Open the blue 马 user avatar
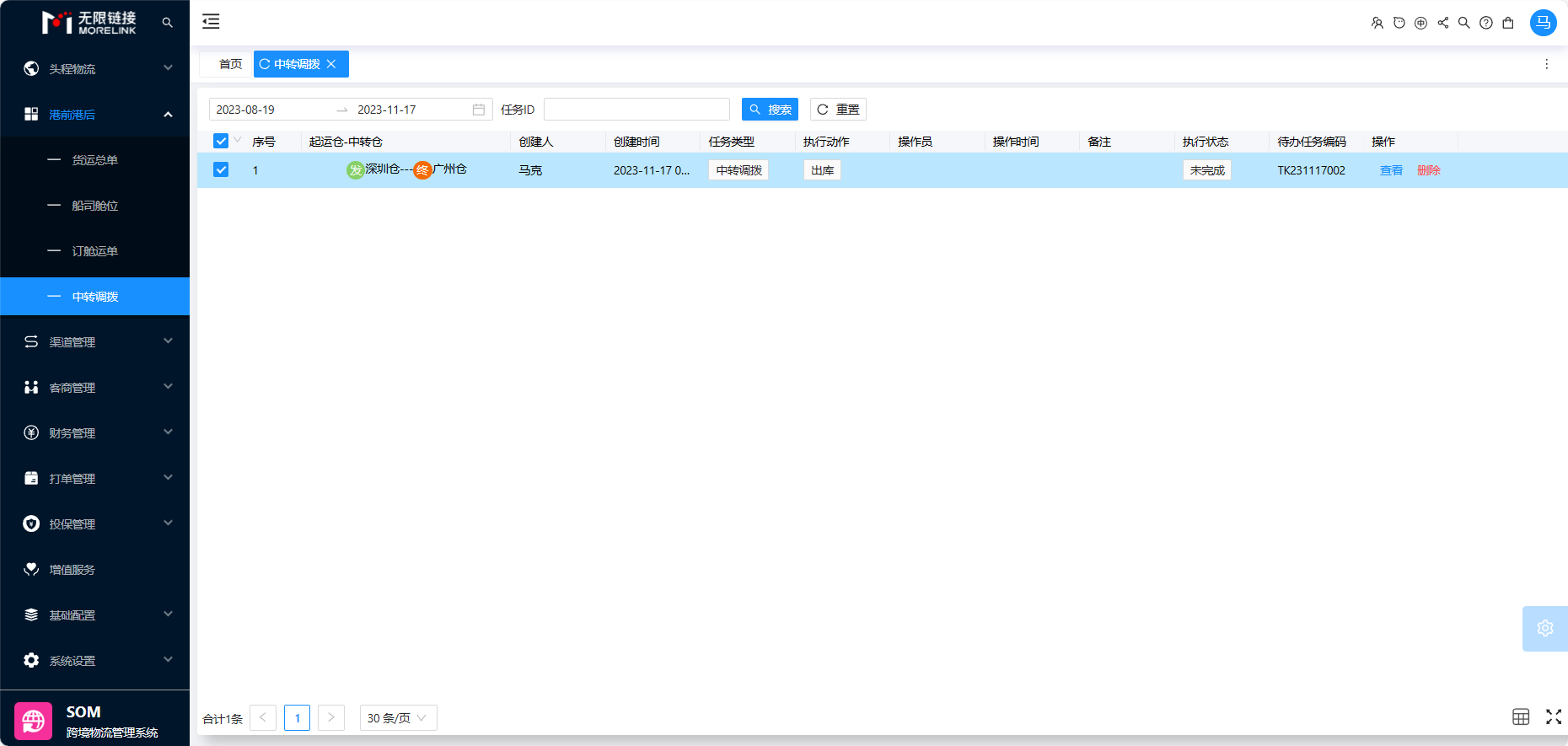 point(1543,23)
